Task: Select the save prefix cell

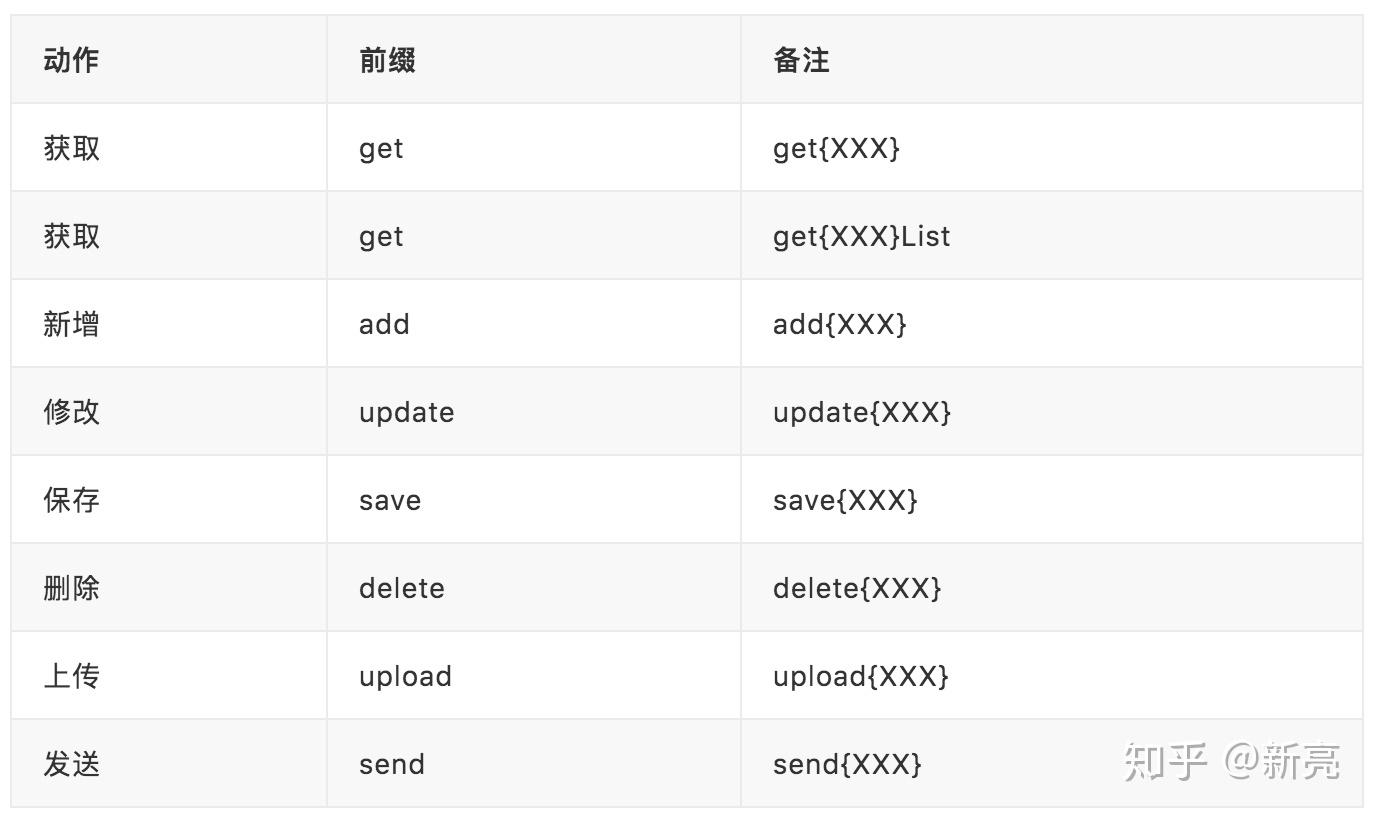Action: 534,500
